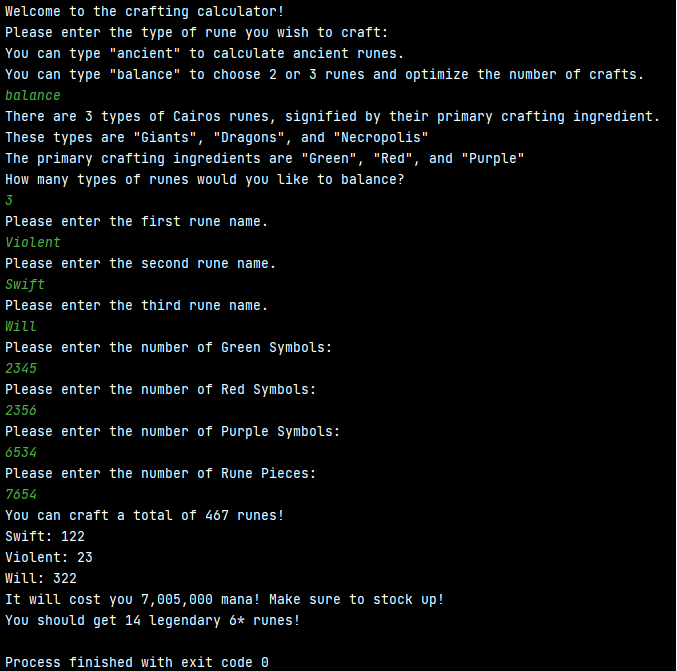Image resolution: width=677 pixels, height=671 pixels.
Task: Click the green 'balance' input text
Action: point(33,95)
